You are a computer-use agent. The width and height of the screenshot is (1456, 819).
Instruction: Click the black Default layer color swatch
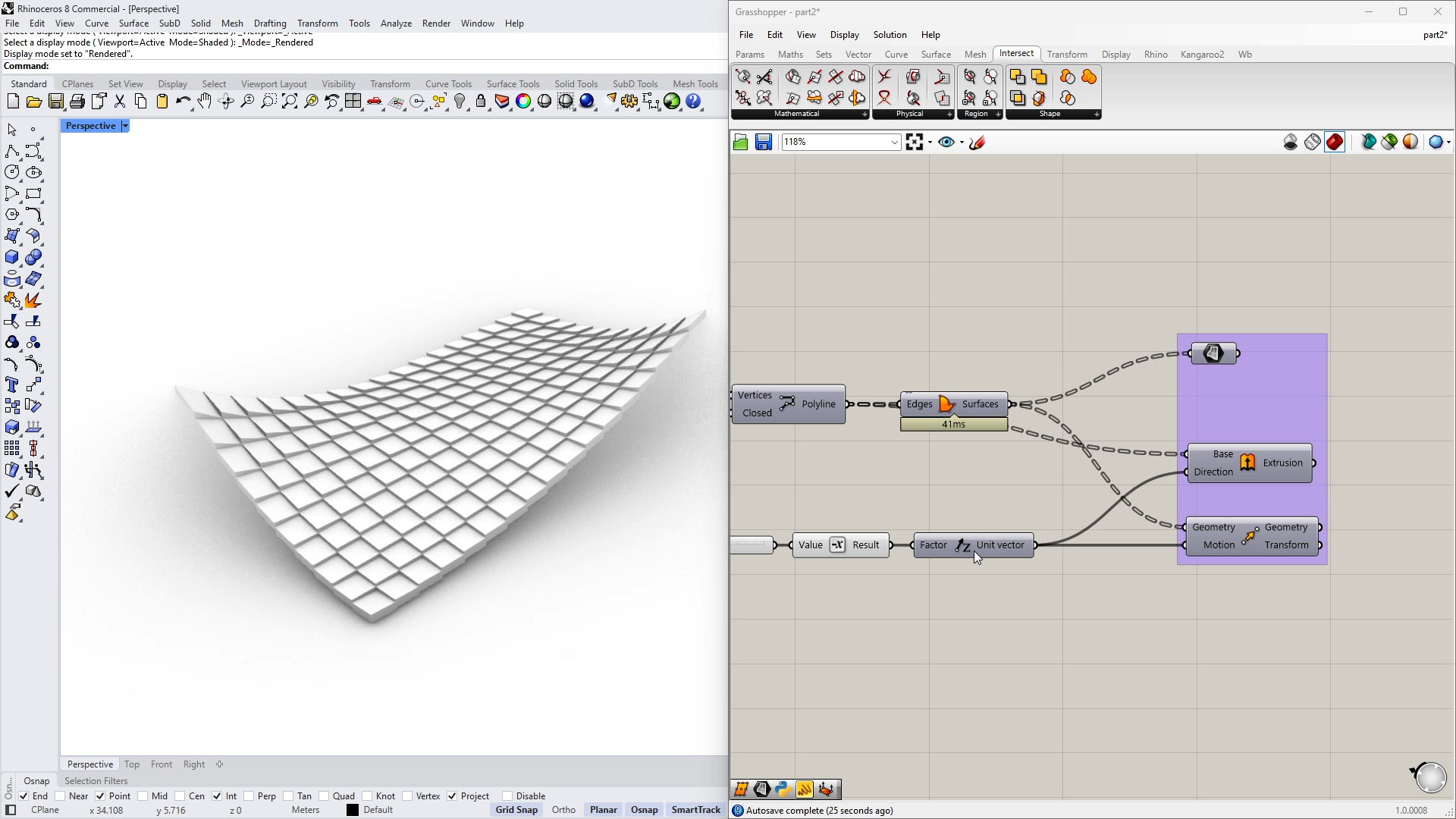[x=353, y=810]
